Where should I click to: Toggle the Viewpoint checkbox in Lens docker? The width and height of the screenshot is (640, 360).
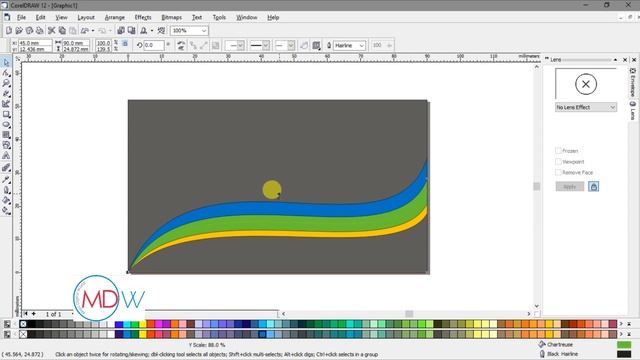pos(558,162)
